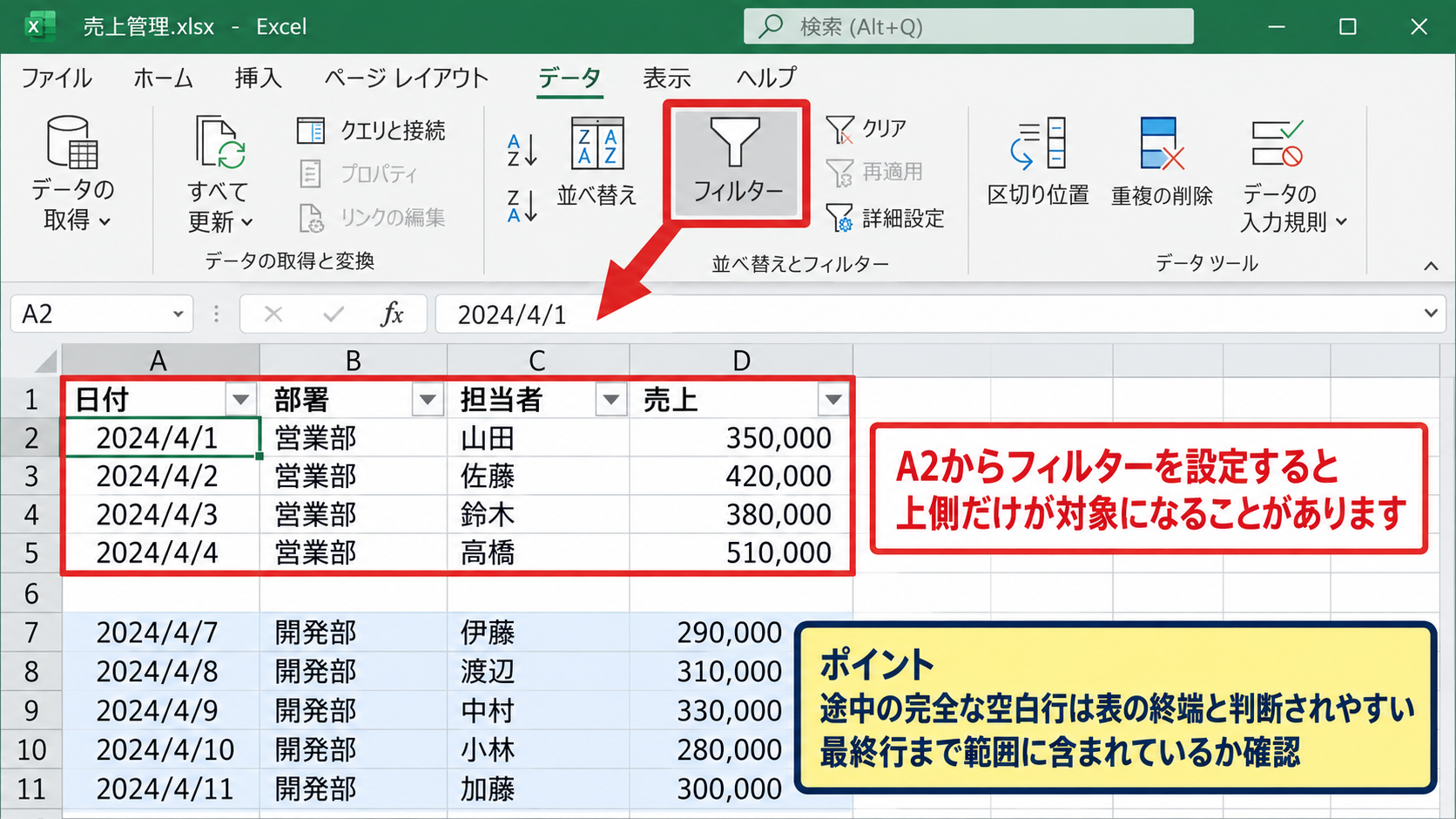The width and height of the screenshot is (1456, 819).
Task: Open filter dropdown for 部署 column
Action: pos(428,400)
